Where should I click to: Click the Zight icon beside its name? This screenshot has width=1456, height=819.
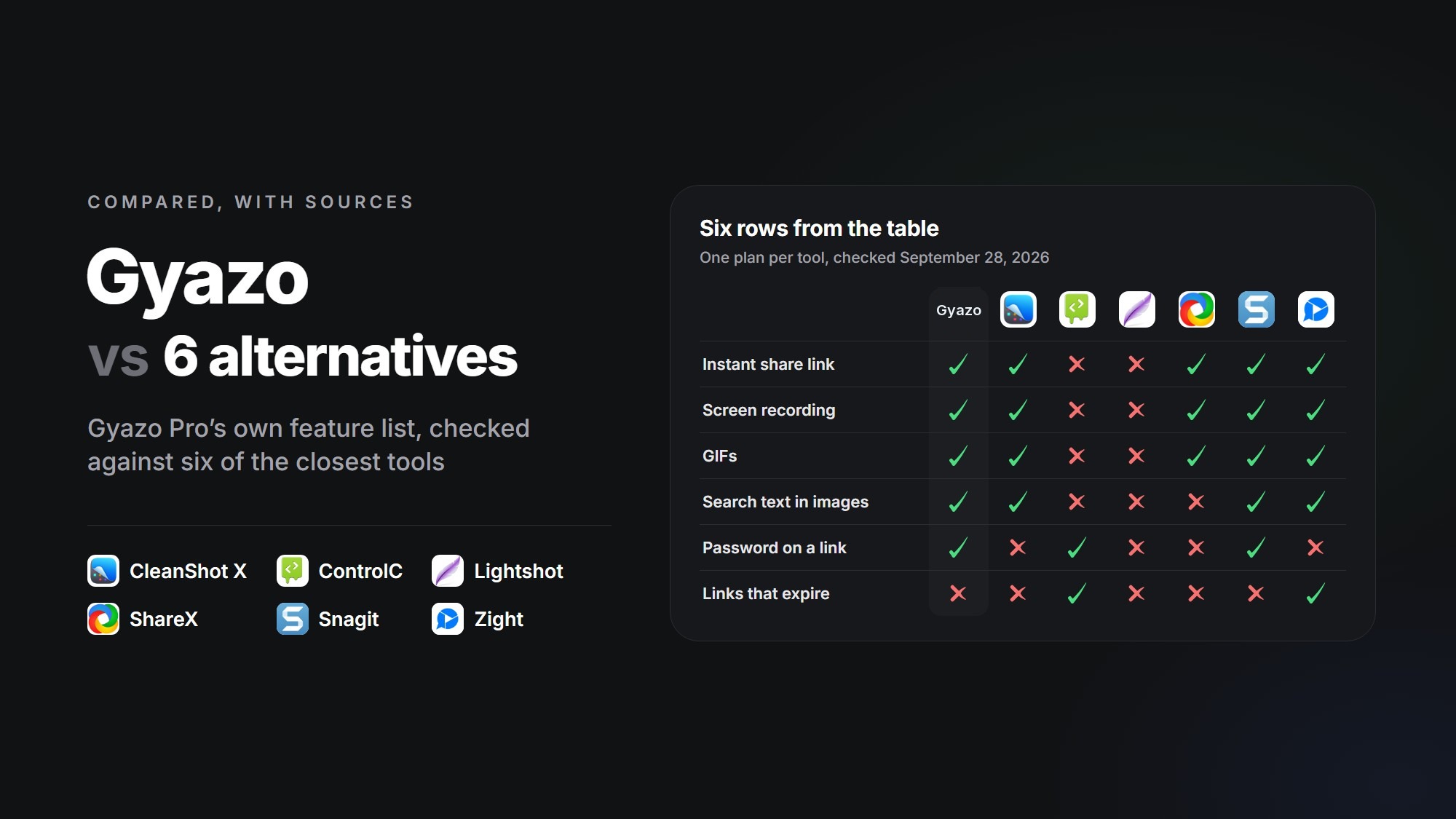click(448, 619)
